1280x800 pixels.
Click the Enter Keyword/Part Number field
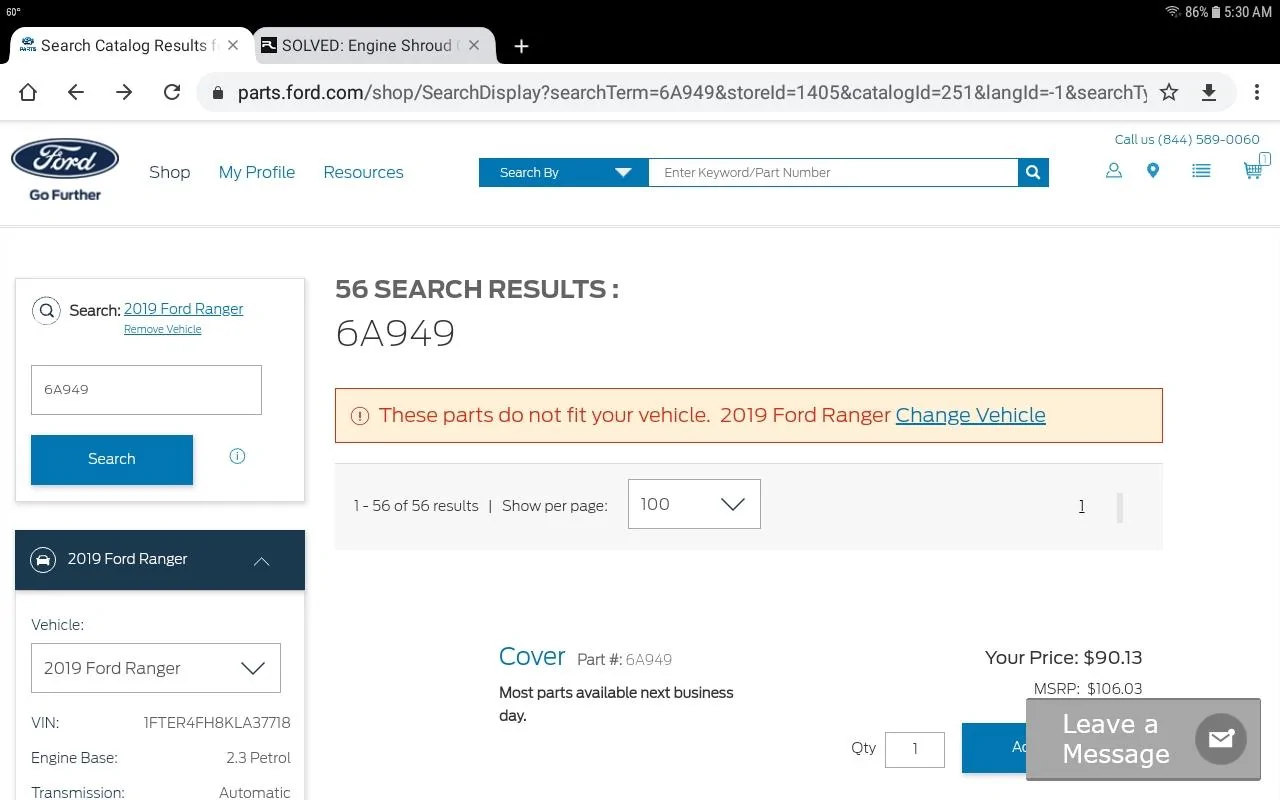pyautogui.click(x=833, y=172)
